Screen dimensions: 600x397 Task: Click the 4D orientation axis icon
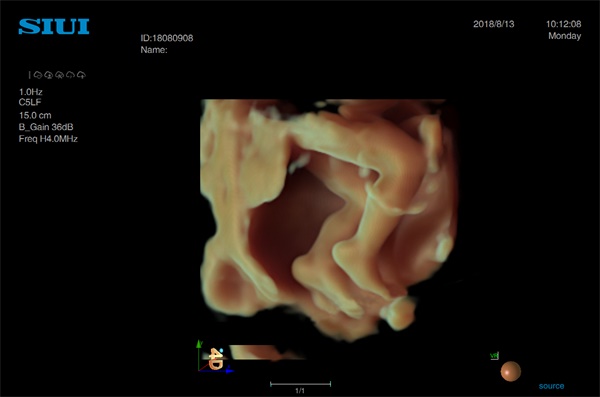[x=214, y=357]
